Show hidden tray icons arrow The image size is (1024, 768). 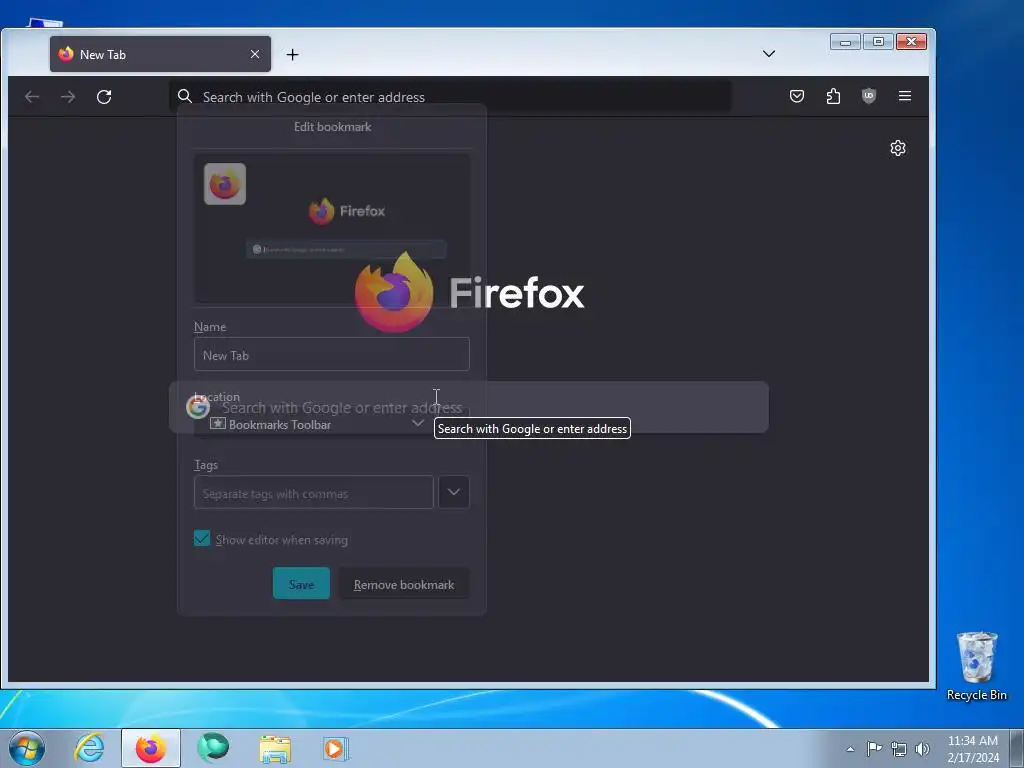tap(850, 750)
